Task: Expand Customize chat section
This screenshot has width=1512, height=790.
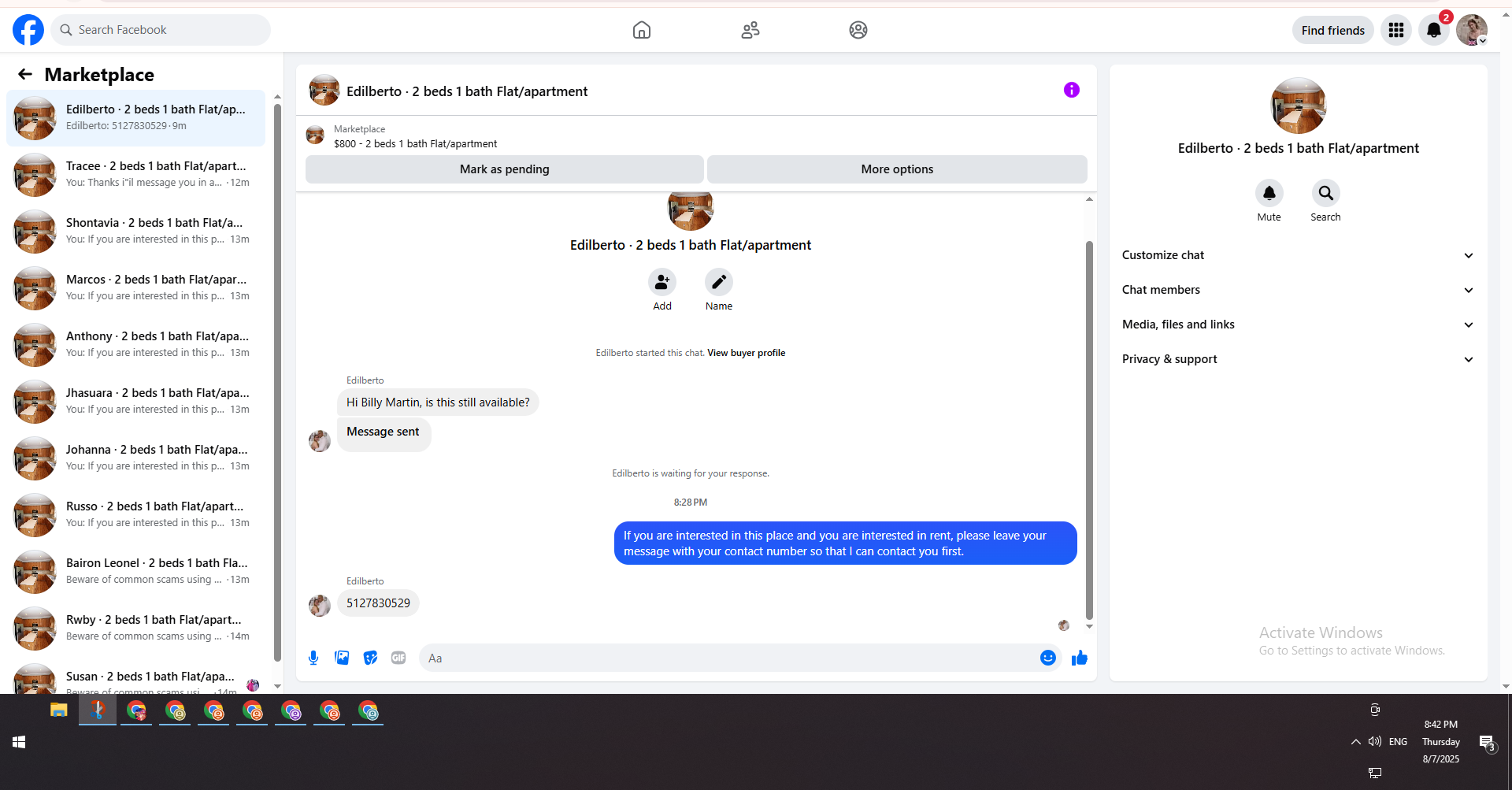Action: (1299, 255)
